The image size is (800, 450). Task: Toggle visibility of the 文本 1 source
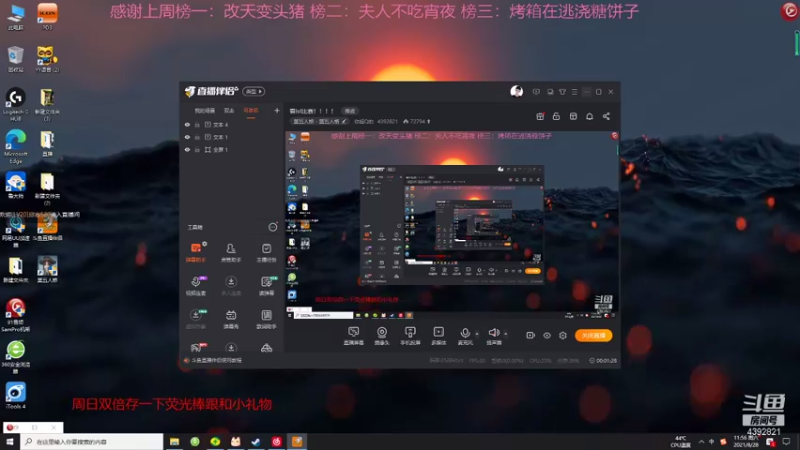[187, 137]
